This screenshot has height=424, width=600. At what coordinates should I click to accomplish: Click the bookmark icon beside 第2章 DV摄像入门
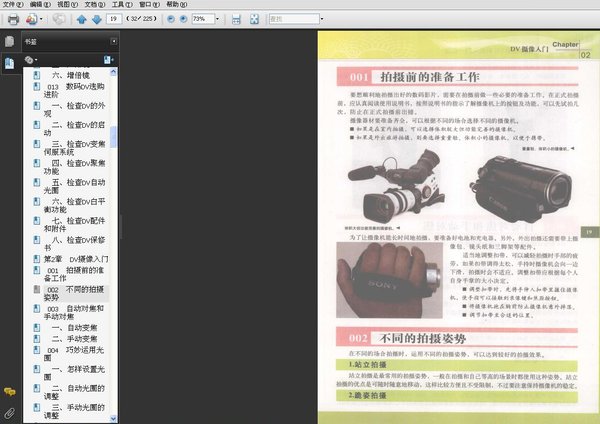point(37,259)
